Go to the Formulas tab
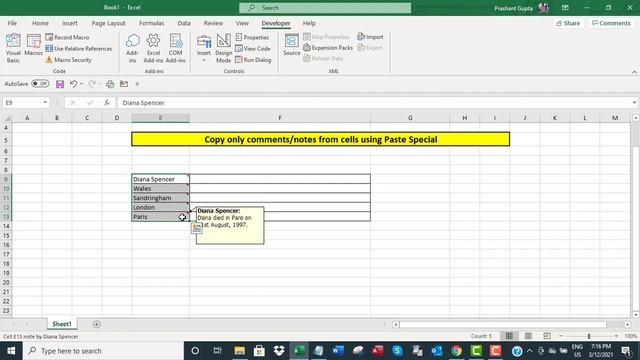This screenshot has height=360, width=640. pyautogui.click(x=151, y=23)
